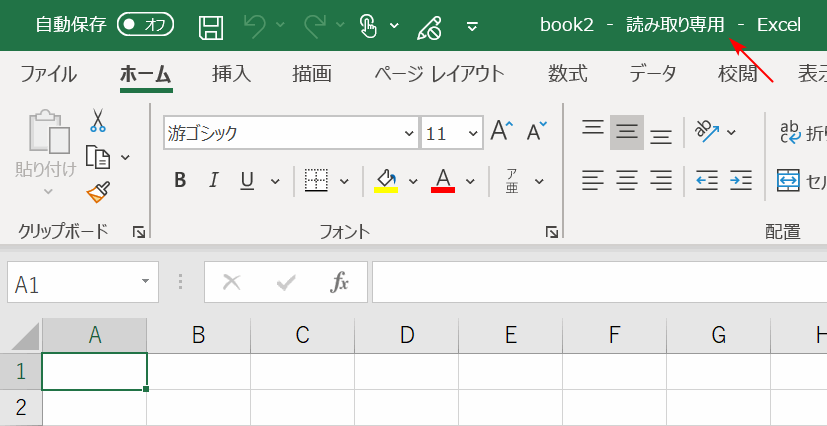Viewport: 827px width, 426px height.
Task: Click the Wrap Text icon
Action: 790,132
